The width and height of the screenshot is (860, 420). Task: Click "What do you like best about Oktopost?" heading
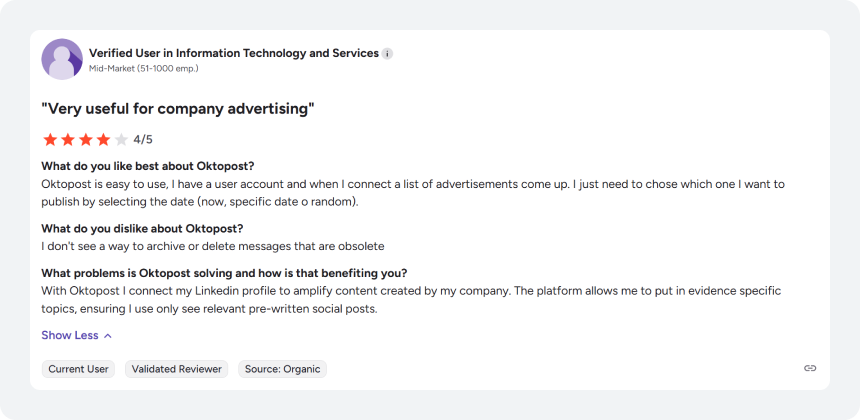point(148,166)
